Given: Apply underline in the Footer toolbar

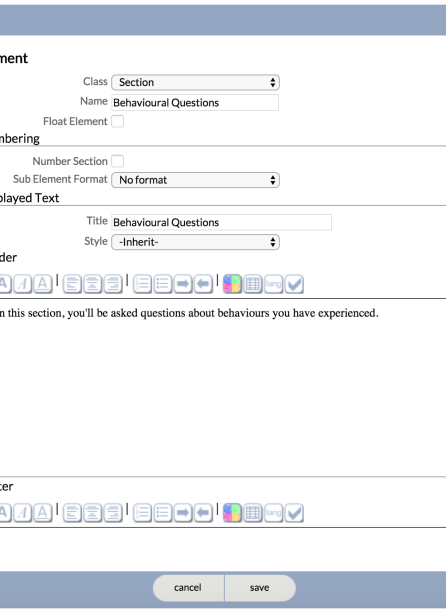Looking at the screenshot, I should tap(43, 513).
